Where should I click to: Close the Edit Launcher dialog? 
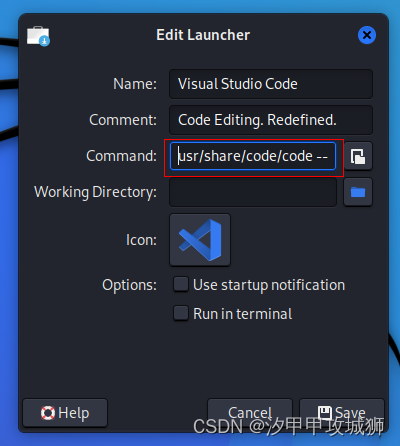pos(367,35)
